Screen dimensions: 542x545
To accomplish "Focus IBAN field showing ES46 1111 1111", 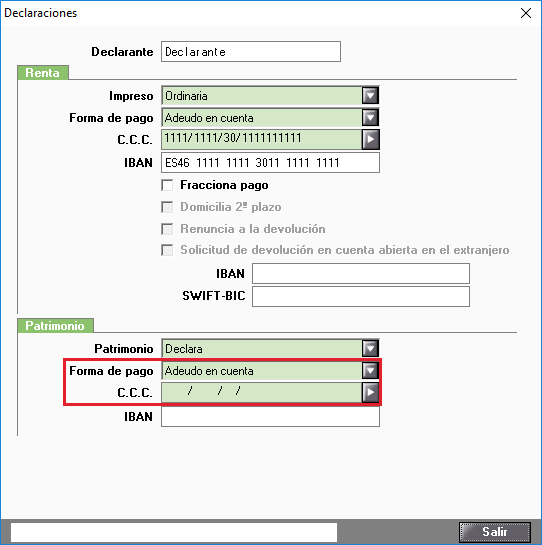I will [270, 162].
